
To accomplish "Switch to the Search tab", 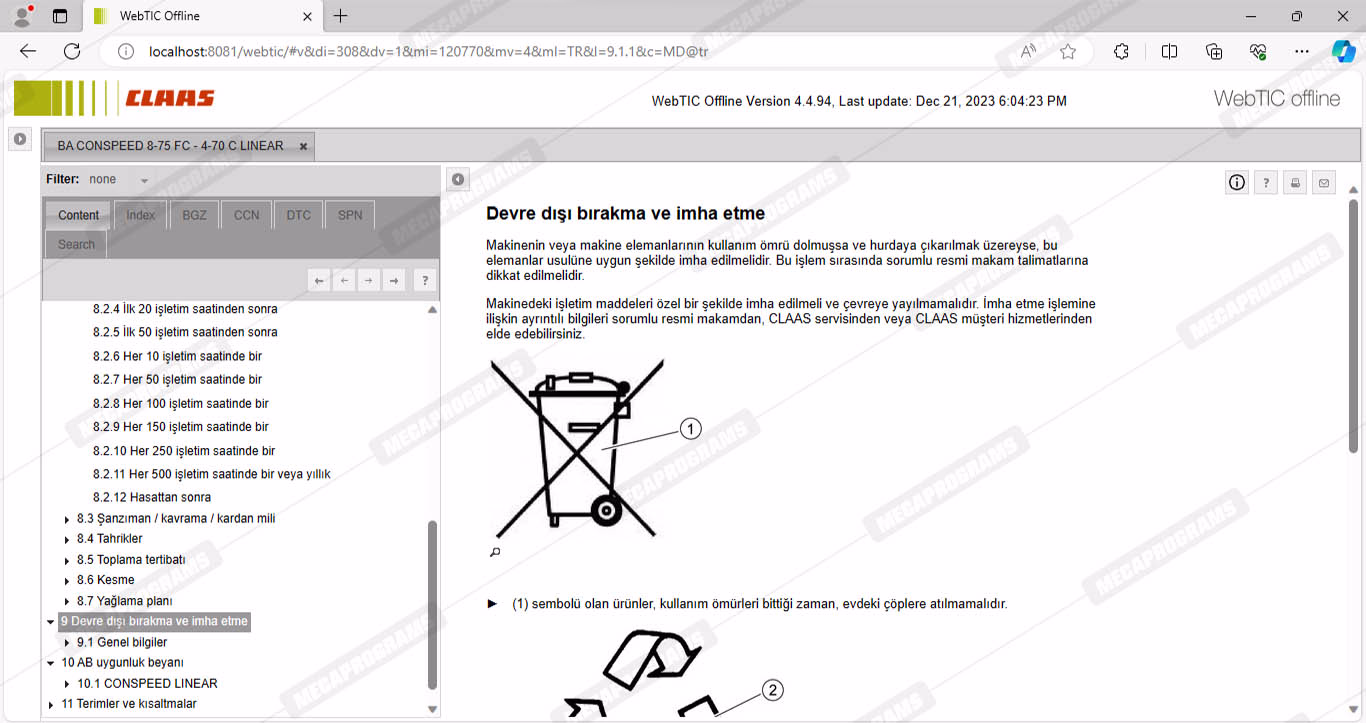I will click(x=76, y=244).
